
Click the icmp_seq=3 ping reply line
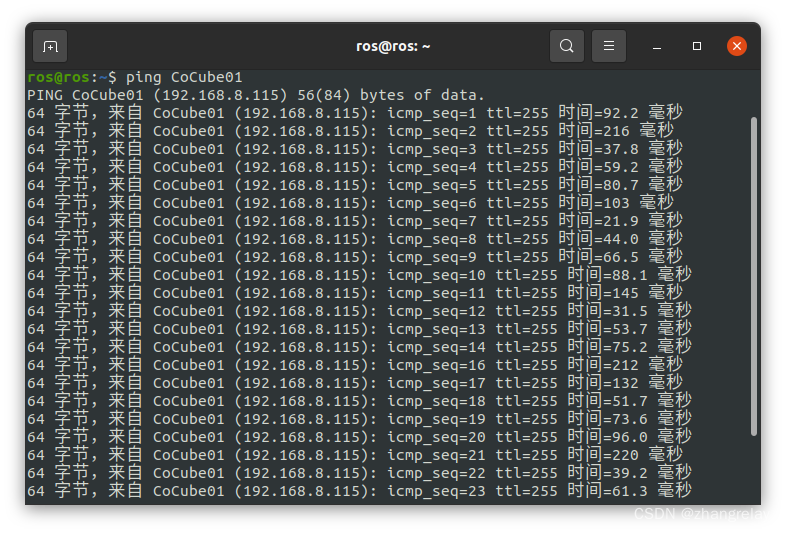pyautogui.click(x=355, y=149)
